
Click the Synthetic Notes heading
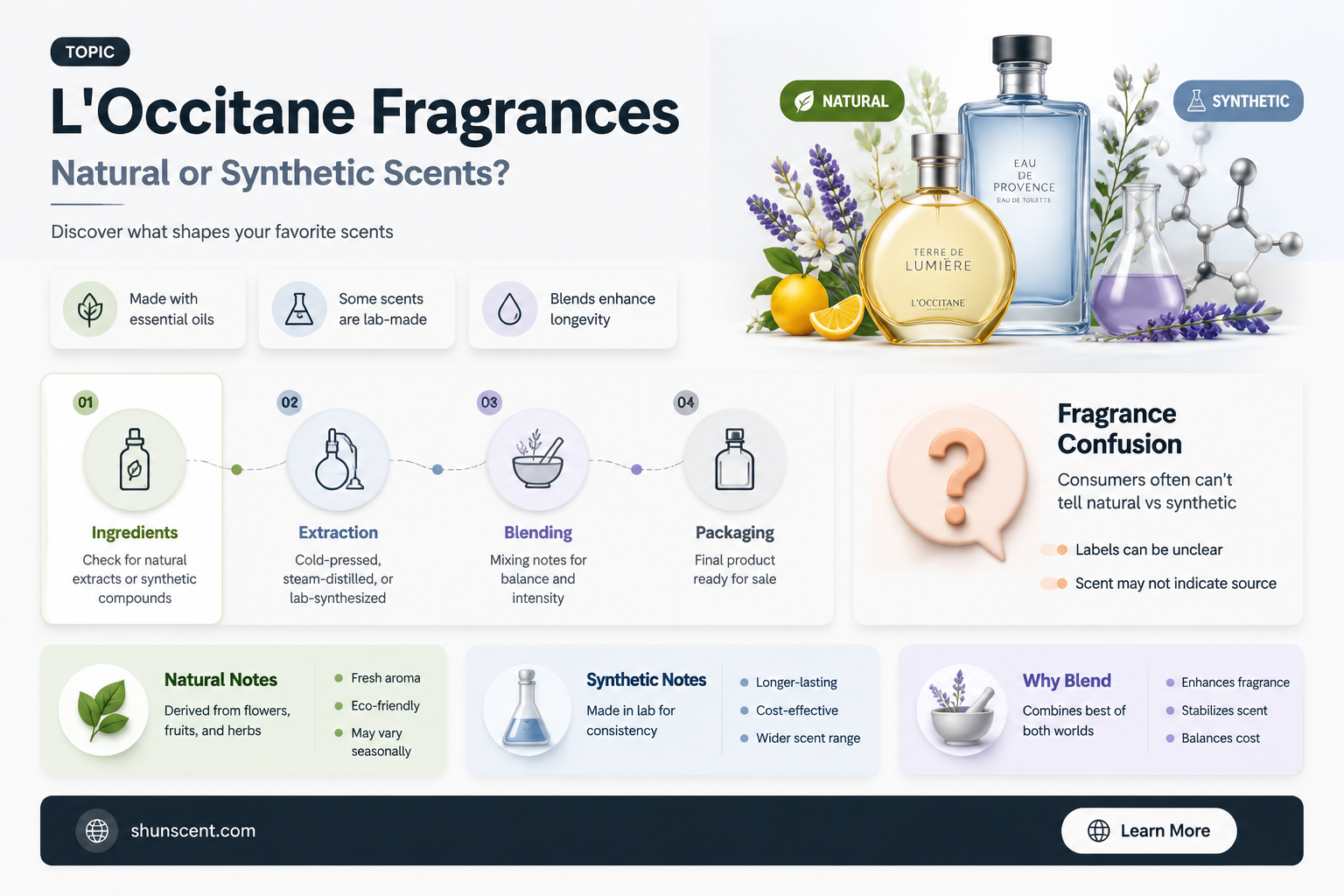pos(646,680)
